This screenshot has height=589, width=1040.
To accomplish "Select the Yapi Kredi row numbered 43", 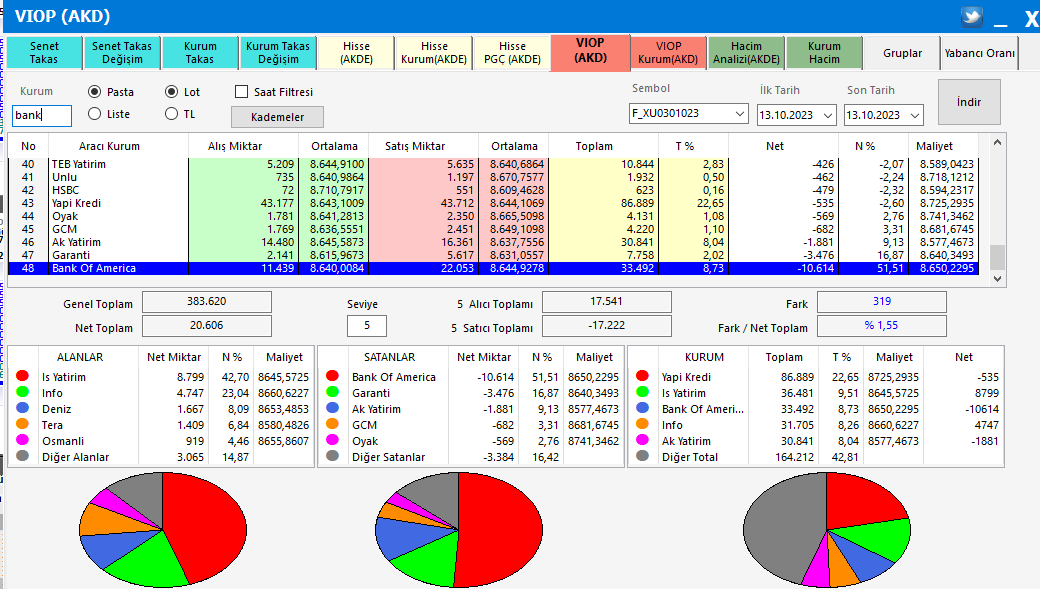I will pos(493,203).
